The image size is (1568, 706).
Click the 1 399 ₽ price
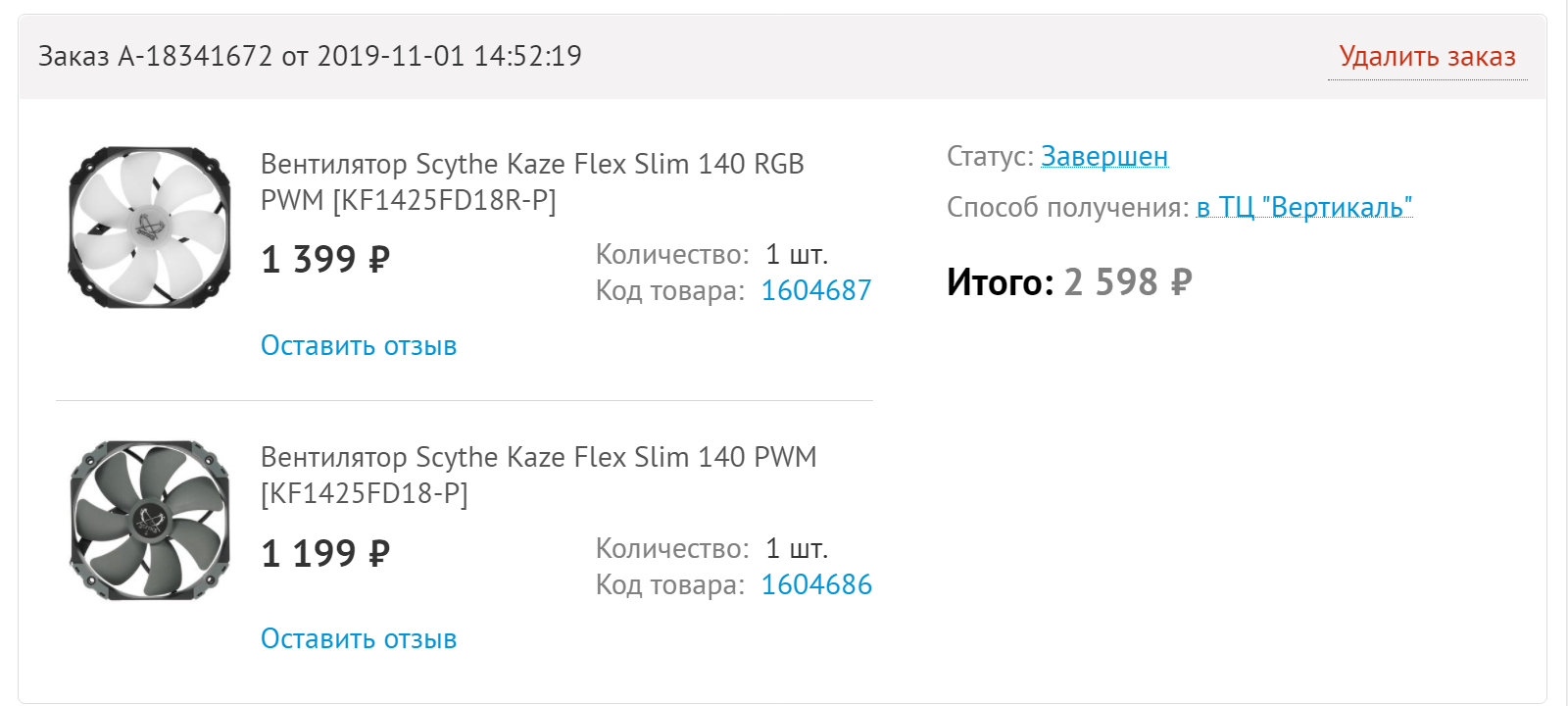325,260
